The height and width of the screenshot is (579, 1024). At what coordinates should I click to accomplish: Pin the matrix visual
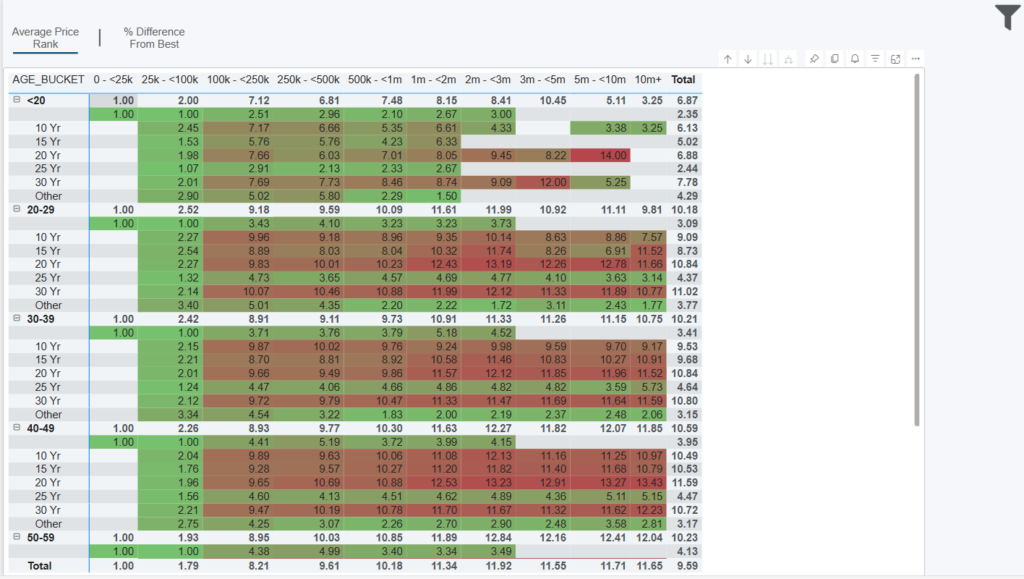814,59
